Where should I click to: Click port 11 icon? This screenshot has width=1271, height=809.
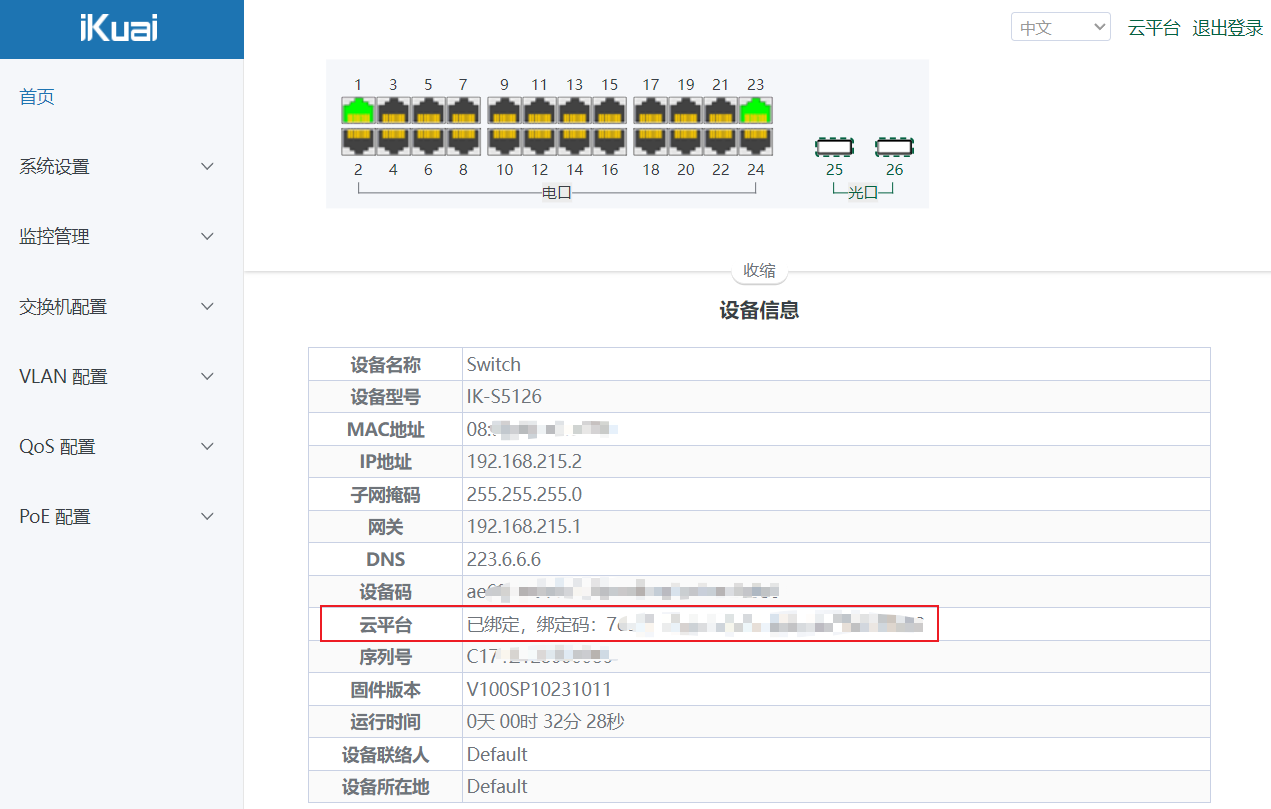click(539, 110)
